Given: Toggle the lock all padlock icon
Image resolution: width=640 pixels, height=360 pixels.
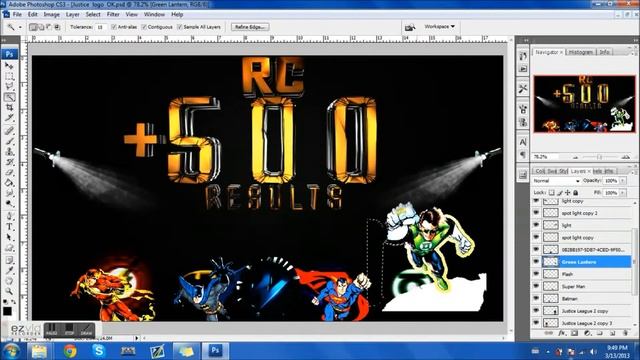Looking at the screenshot, I should [x=576, y=192].
